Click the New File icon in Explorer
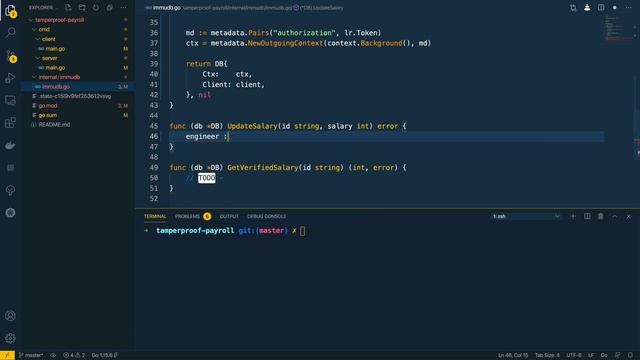Screen dimensions: 640x360 tap(68, 7)
